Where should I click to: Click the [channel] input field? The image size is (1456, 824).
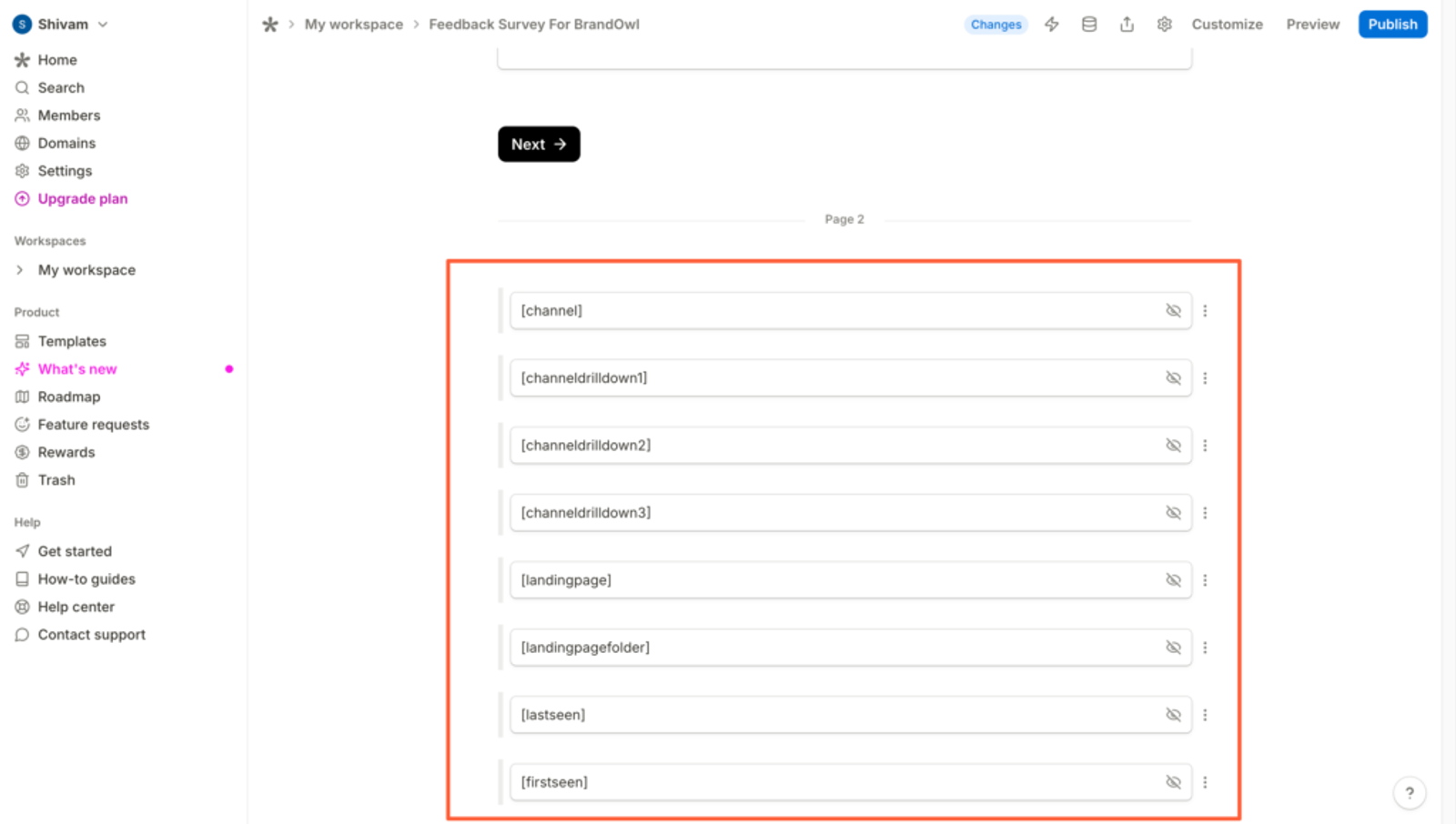click(851, 311)
